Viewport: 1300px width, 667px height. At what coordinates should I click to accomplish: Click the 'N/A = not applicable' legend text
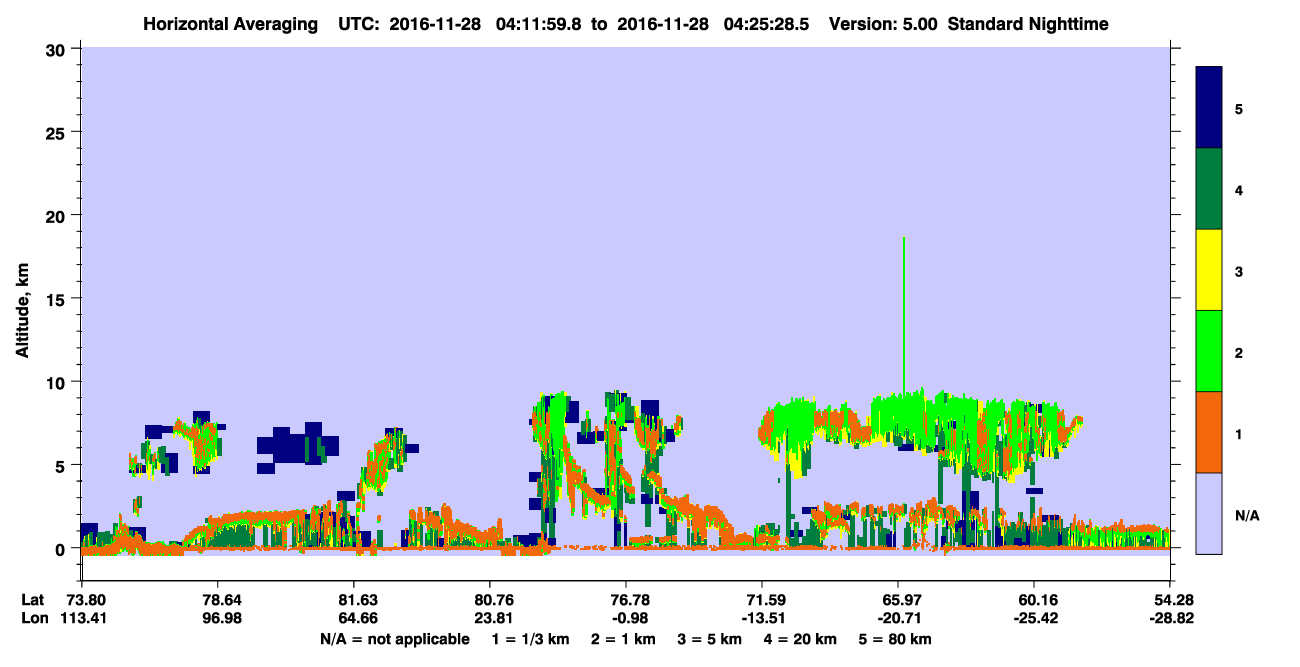(394, 639)
